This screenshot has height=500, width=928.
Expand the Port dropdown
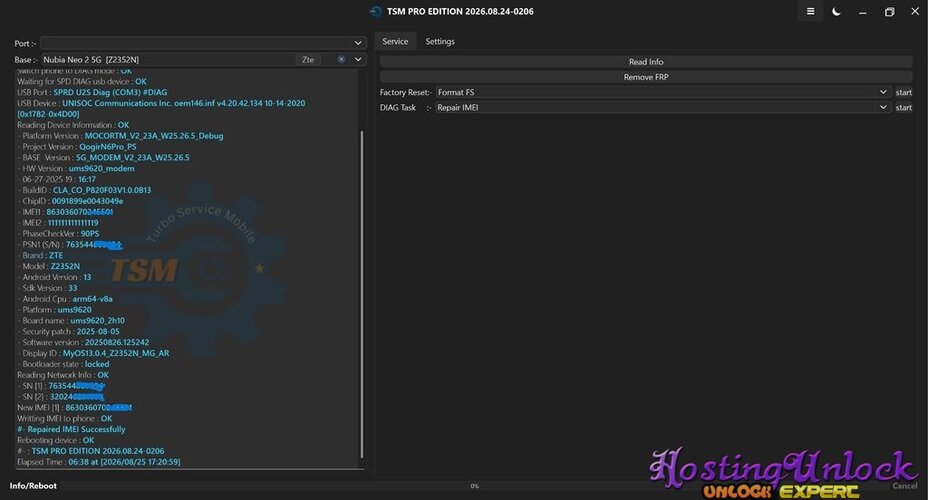click(358, 43)
